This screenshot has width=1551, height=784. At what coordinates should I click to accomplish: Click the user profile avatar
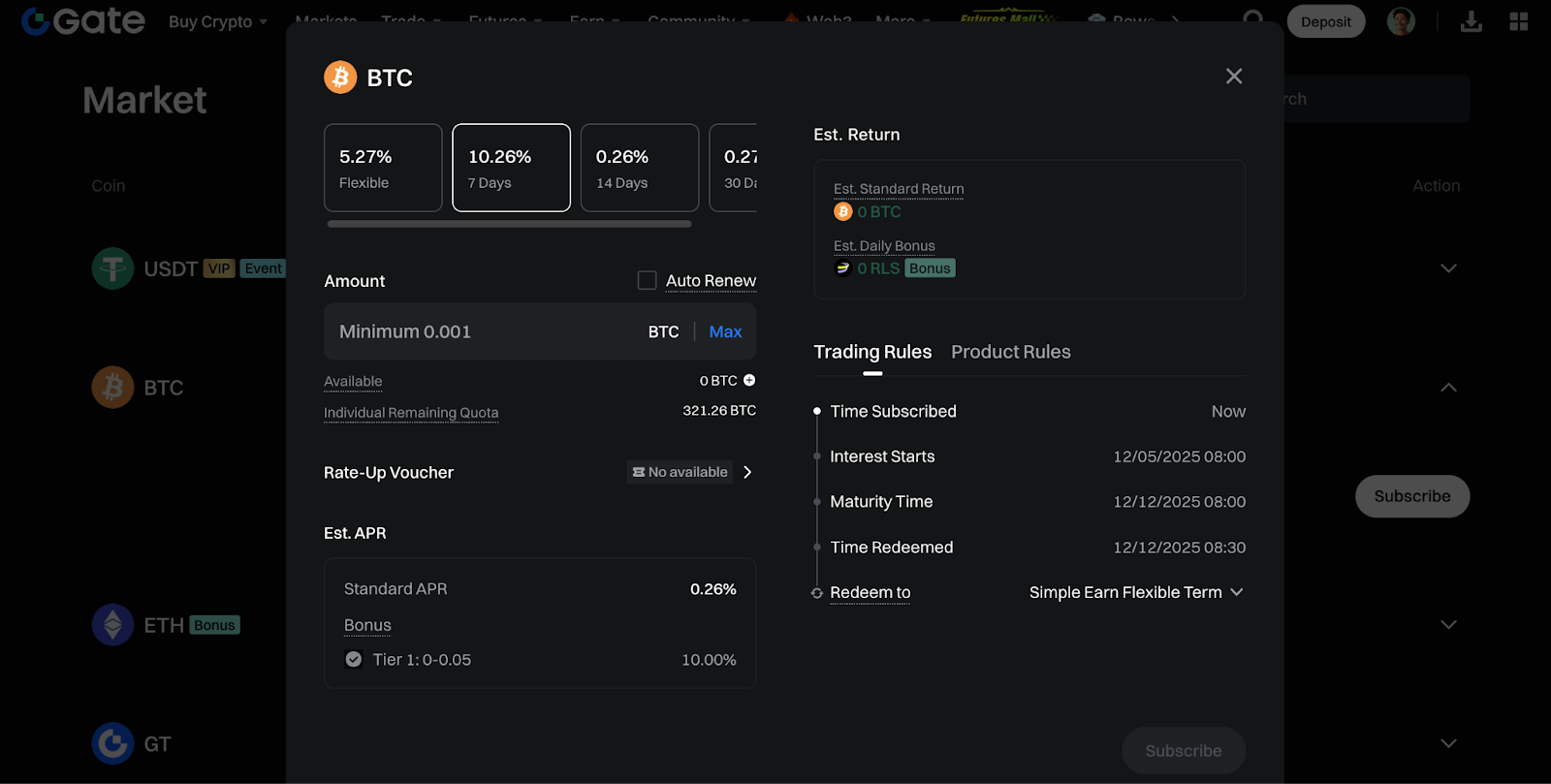[1400, 21]
